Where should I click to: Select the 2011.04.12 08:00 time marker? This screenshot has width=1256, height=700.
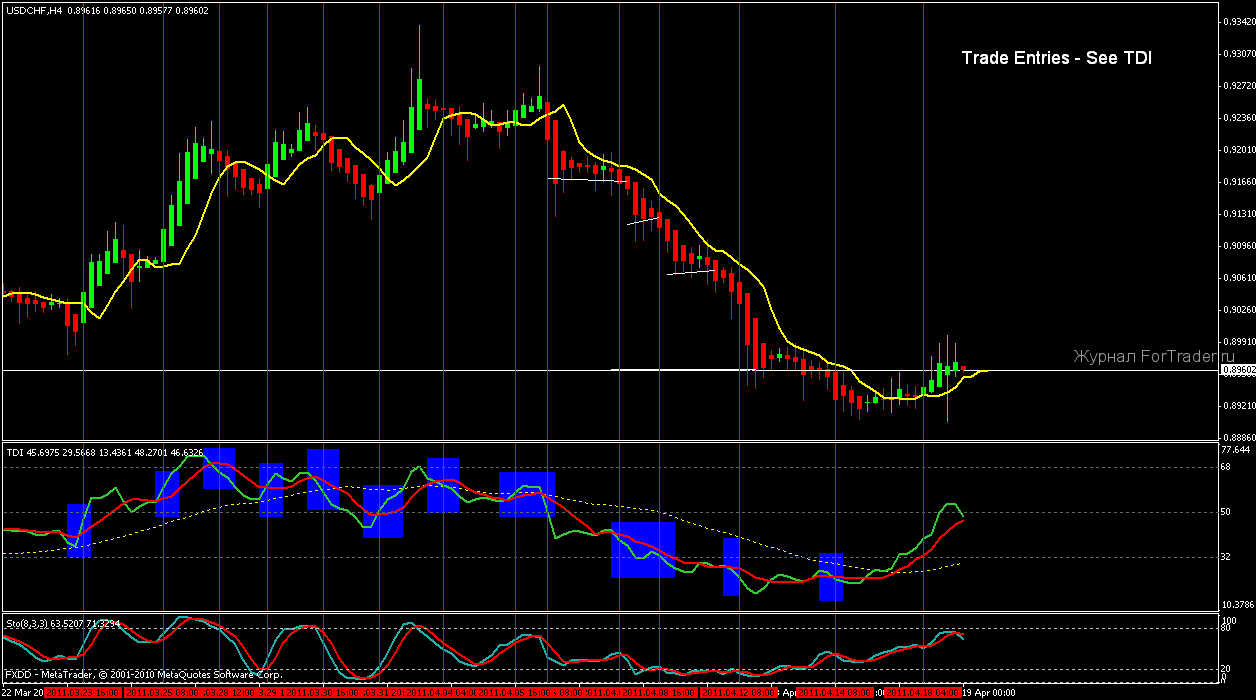[x=738, y=692]
